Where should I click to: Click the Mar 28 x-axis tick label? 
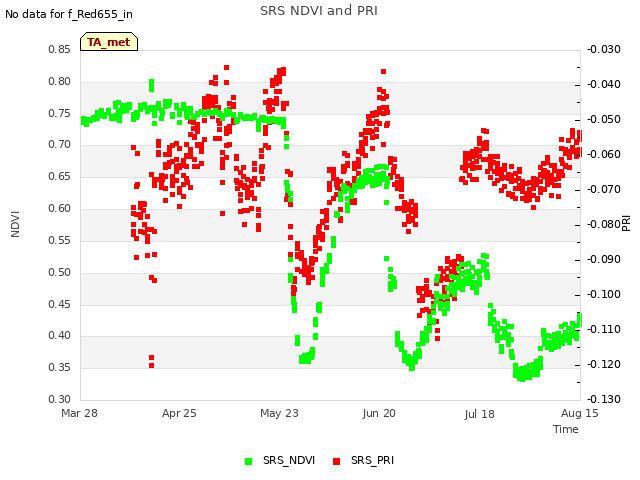80,413
